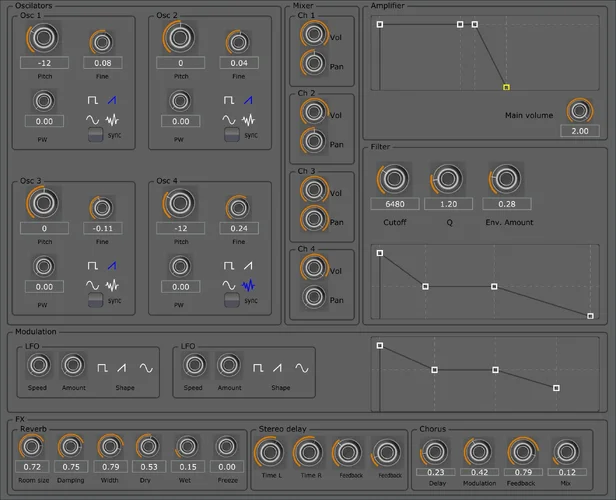The width and height of the screenshot is (616, 500).
Task: Set the left LFO shape to square
Action: pos(103,368)
